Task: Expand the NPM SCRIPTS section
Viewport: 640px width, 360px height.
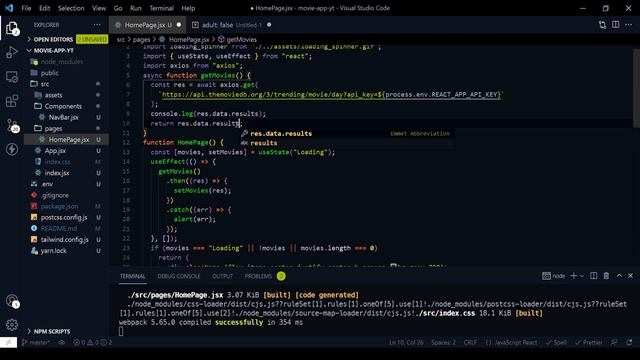Action: click(x=67, y=331)
